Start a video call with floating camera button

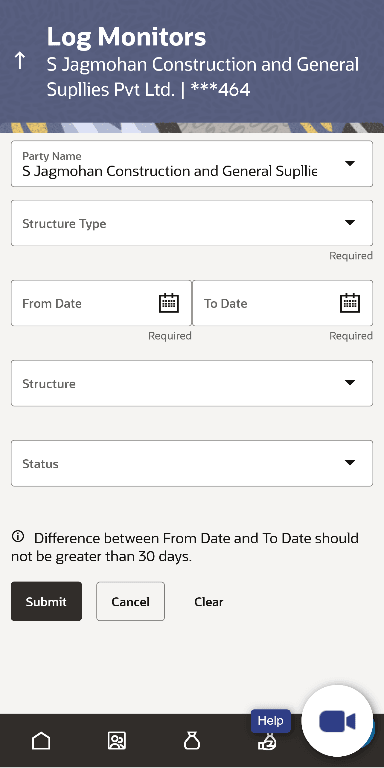pyautogui.click(x=337, y=721)
